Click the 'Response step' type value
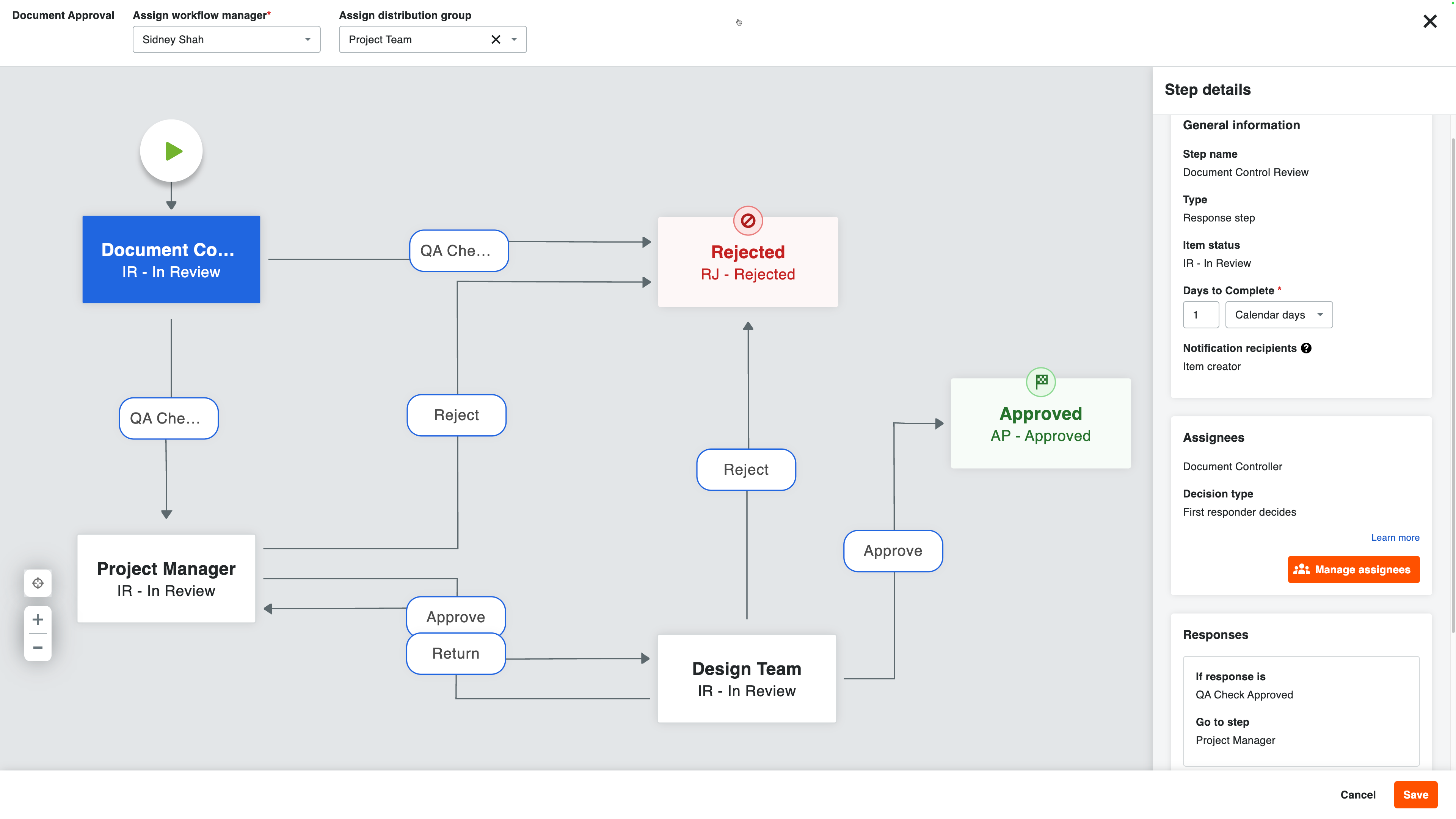1456x819 pixels. (1219, 218)
